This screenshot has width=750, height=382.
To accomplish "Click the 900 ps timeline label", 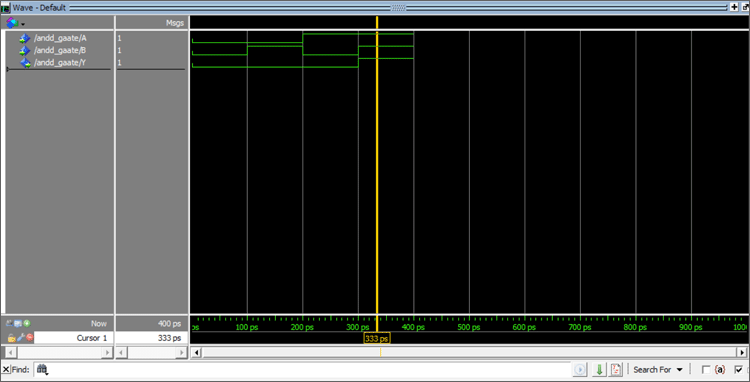I will (691, 327).
